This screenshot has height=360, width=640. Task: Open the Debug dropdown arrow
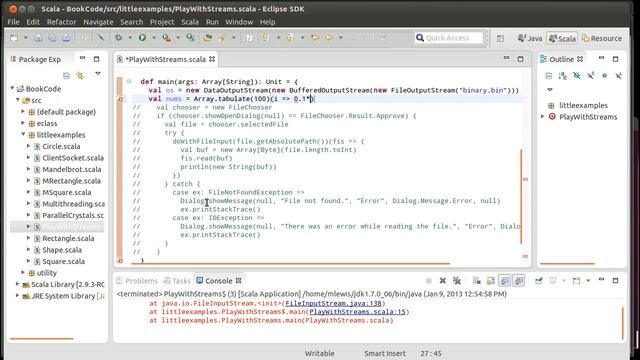130,38
